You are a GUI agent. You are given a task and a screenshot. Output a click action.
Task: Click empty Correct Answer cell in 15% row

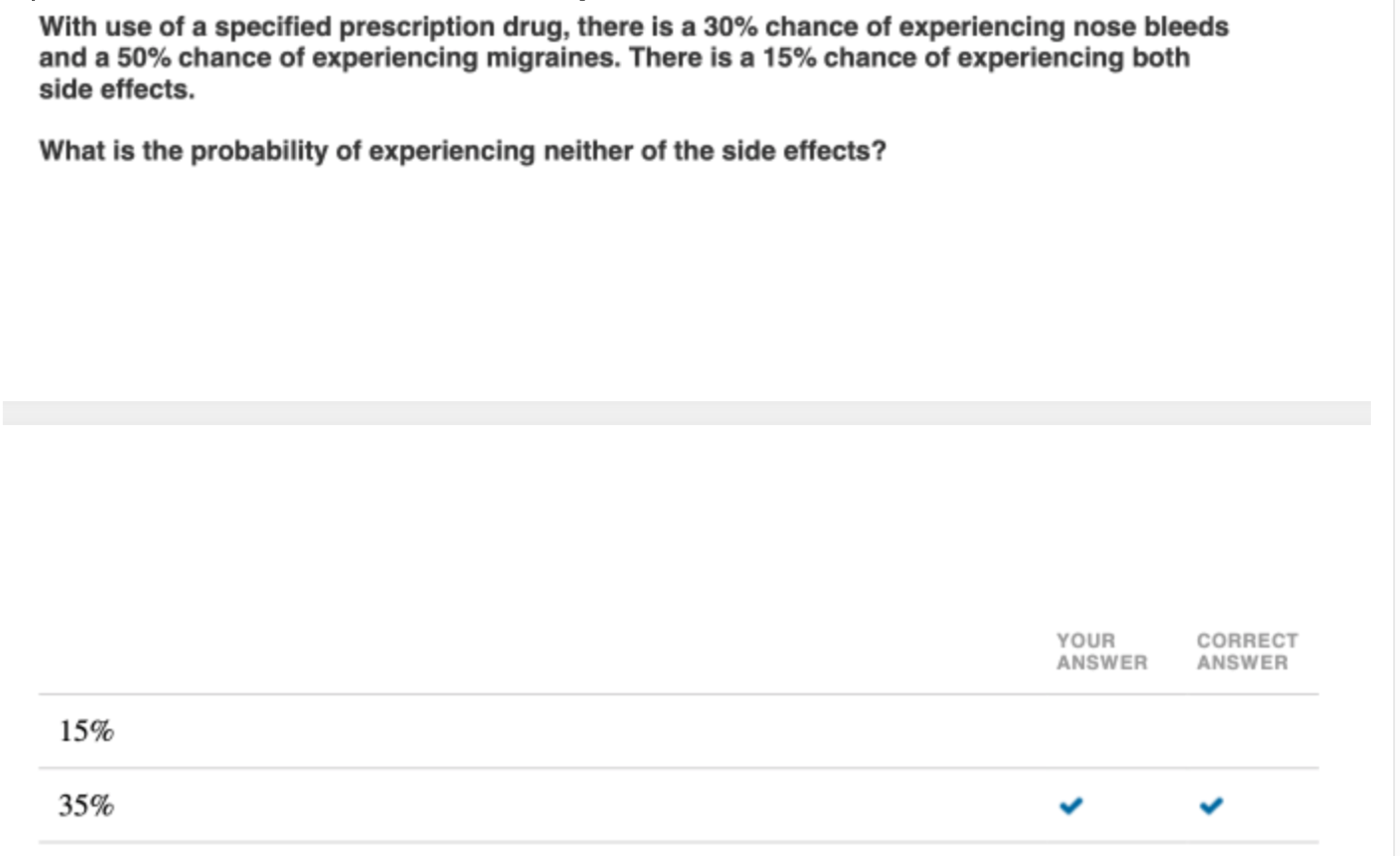click(1247, 731)
